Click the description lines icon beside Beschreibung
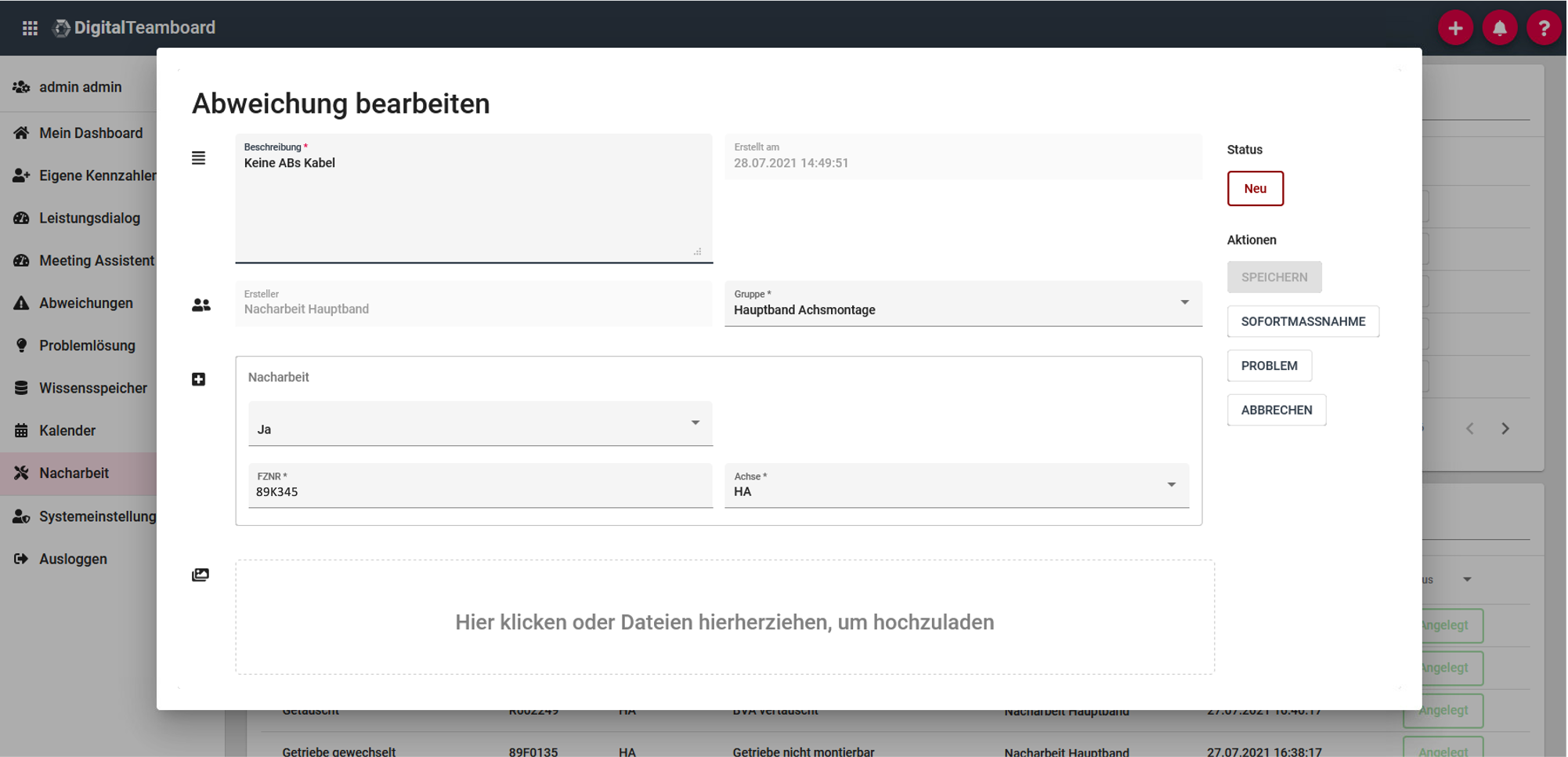This screenshot has width=1568, height=757. click(x=199, y=158)
